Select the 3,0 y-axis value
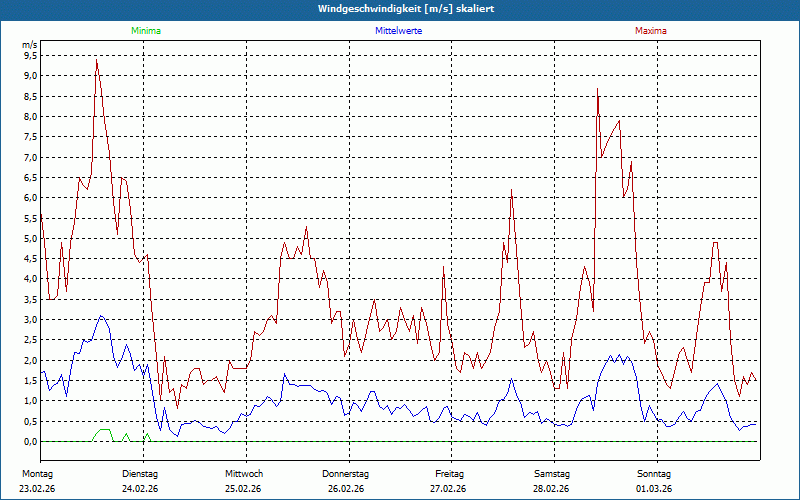The width and height of the screenshot is (800, 500). [x=31, y=319]
